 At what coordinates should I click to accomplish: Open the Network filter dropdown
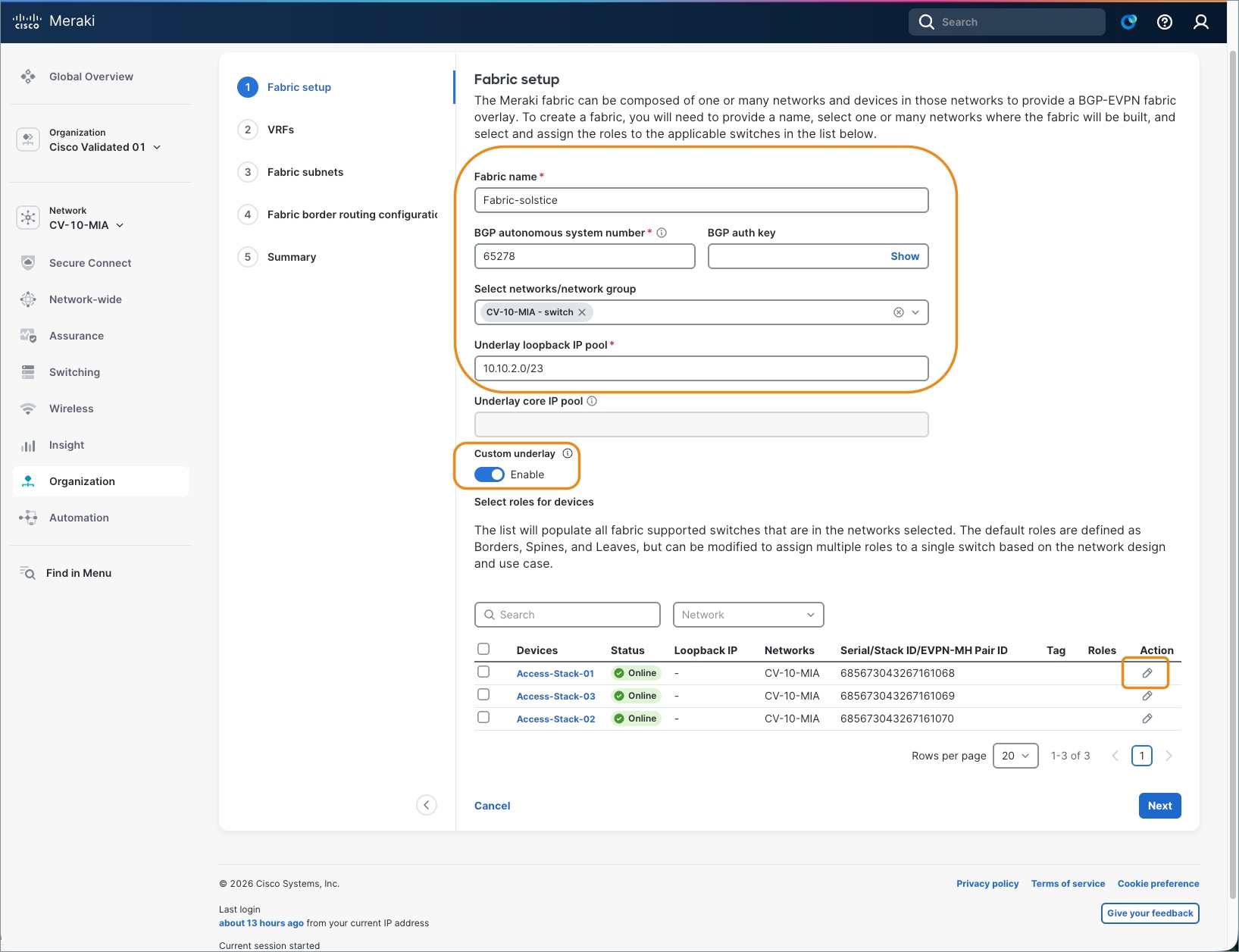coord(748,615)
